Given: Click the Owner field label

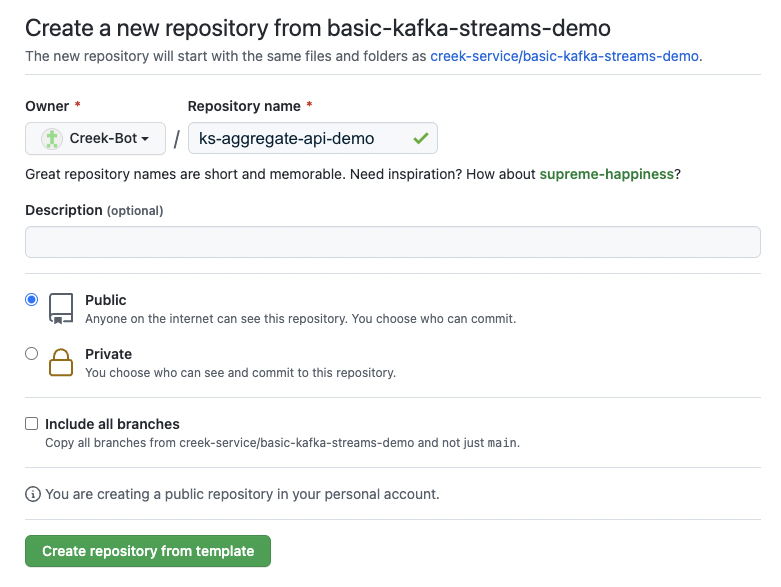Looking at the screenshot, I should coord(47,106).
